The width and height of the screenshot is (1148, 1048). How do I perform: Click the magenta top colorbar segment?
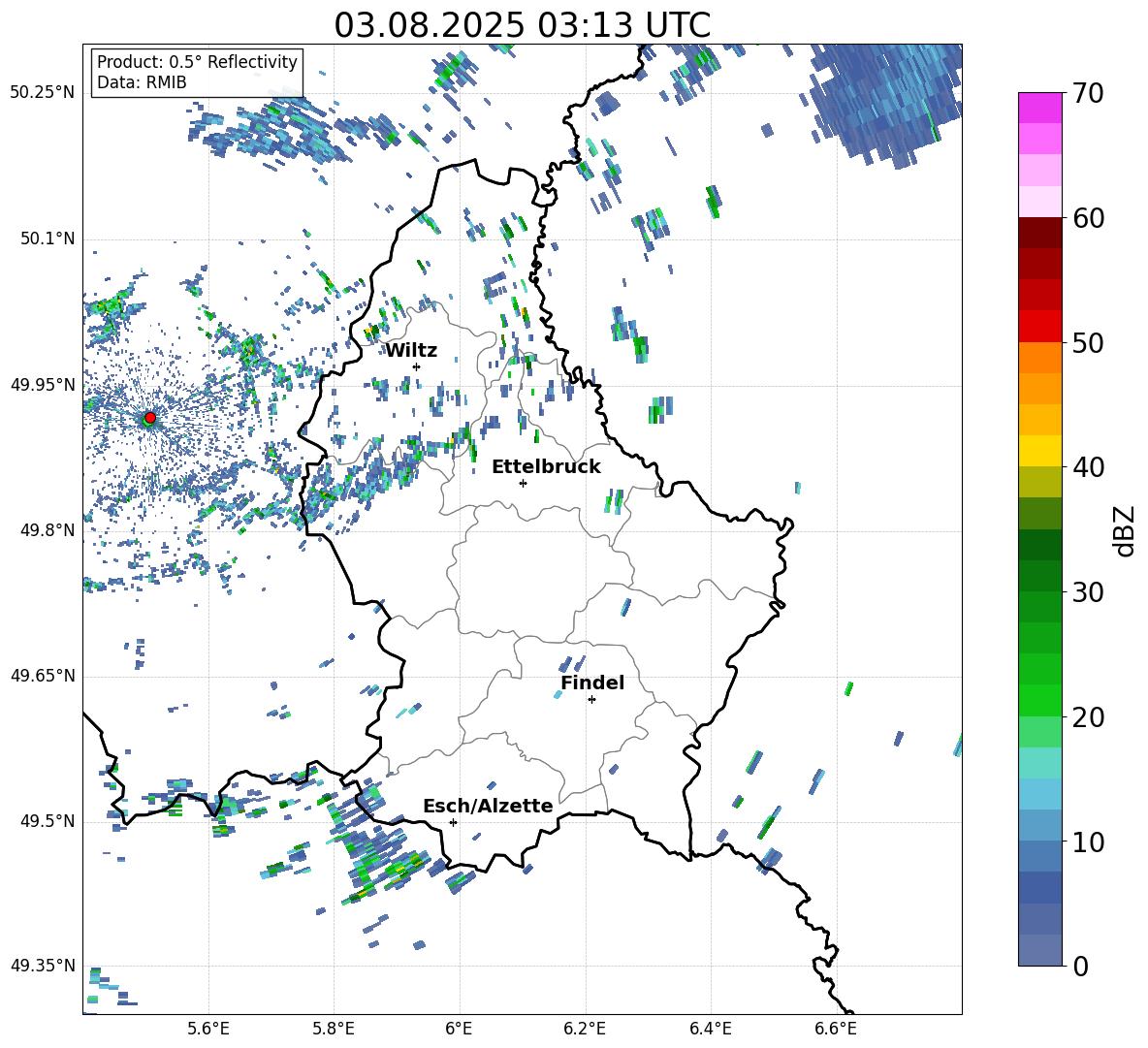click(x=1039, y=109)
